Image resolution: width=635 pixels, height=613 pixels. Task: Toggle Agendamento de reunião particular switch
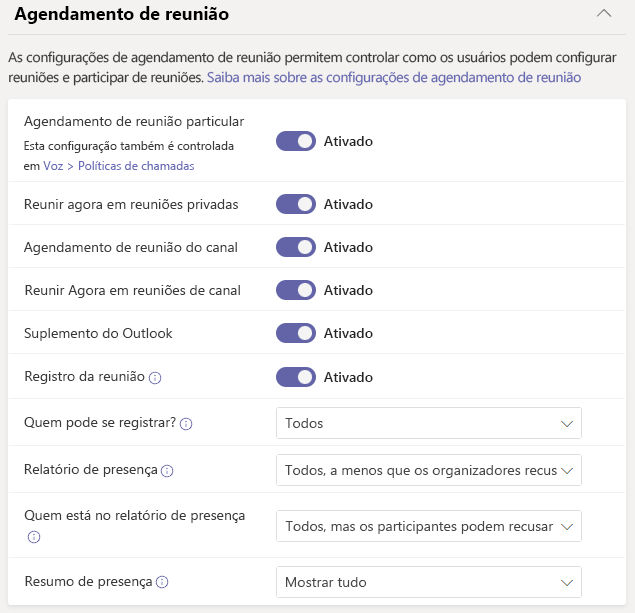pos(296,141)
